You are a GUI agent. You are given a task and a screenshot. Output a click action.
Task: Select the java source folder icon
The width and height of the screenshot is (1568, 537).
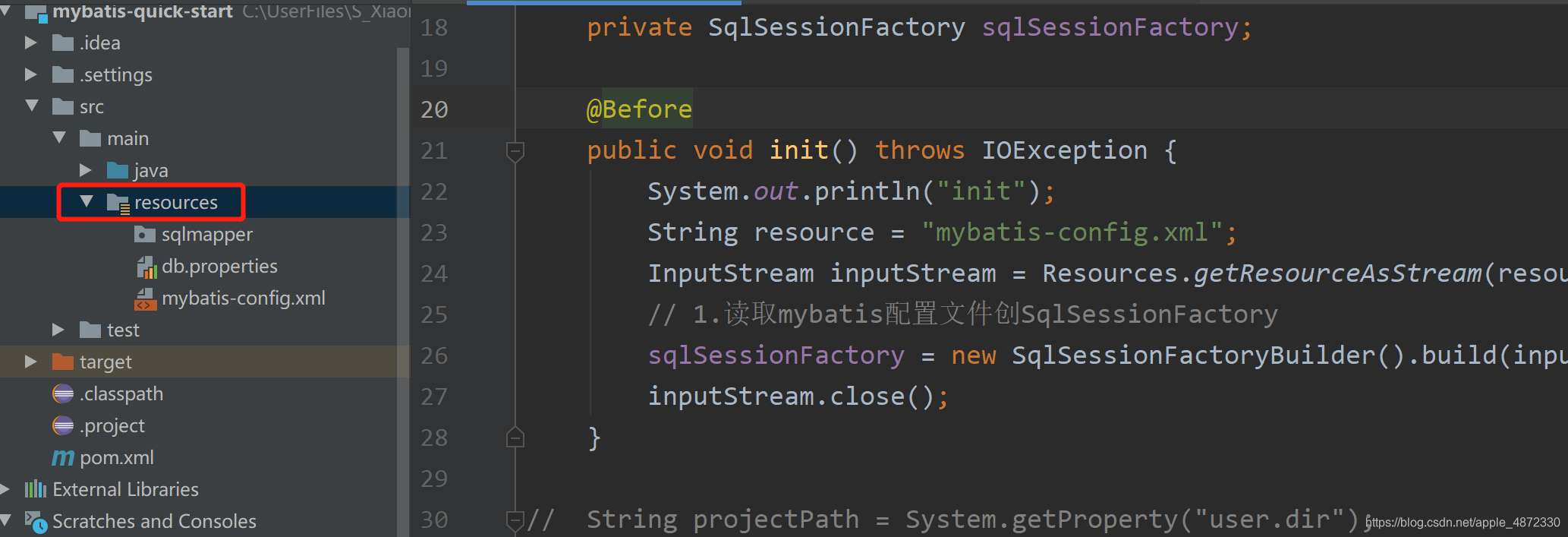(118, 169)
